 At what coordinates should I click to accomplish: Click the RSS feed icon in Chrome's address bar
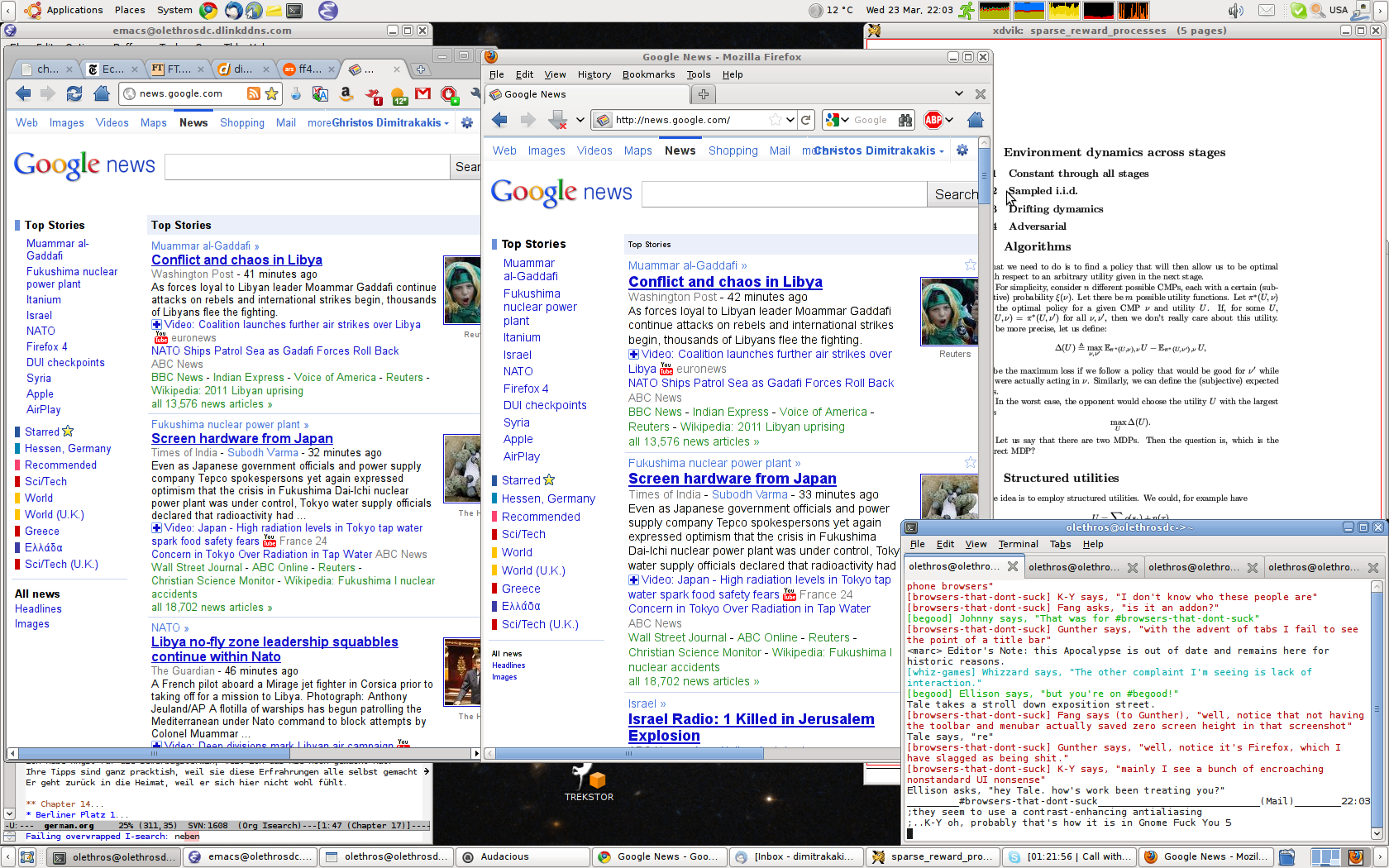254,93
